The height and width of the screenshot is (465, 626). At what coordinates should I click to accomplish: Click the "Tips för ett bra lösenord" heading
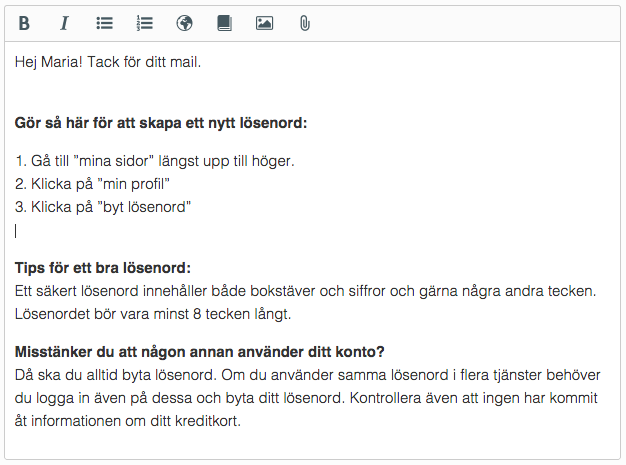click(102, 269)
